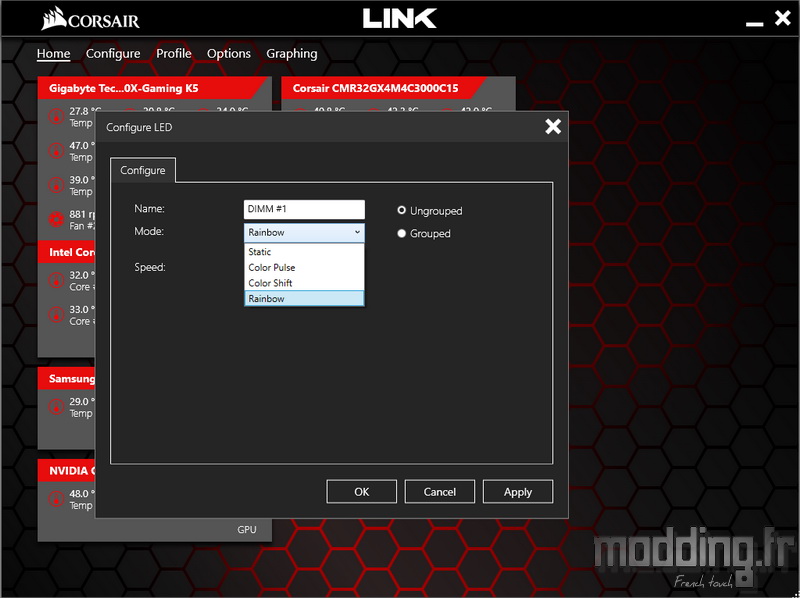The width and height of the screenshot is (800, 598).
Task: Click the 29.0 temperature reading
Action: 82,402
